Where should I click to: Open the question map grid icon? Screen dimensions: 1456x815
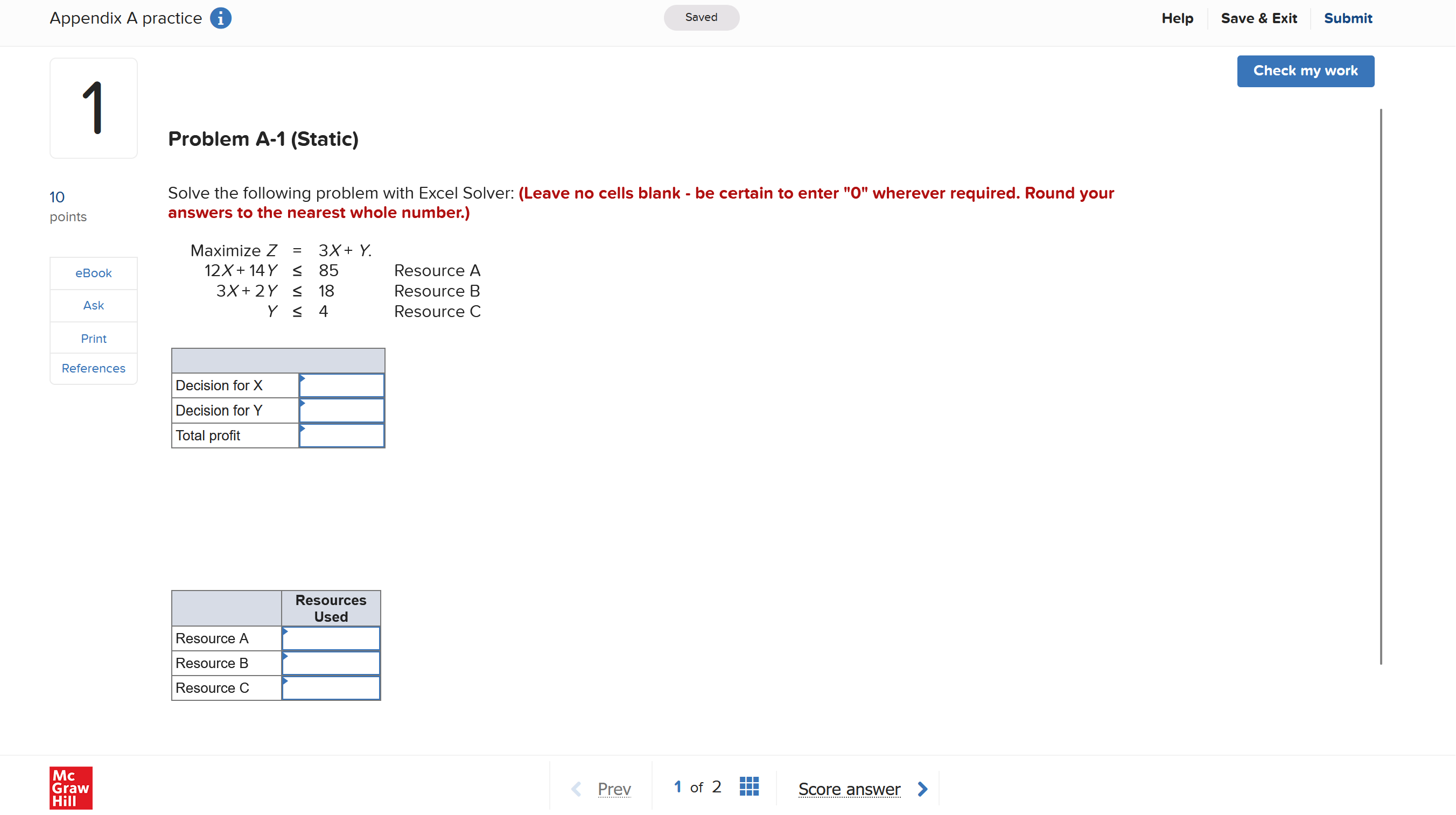click(x=749, y=786)
